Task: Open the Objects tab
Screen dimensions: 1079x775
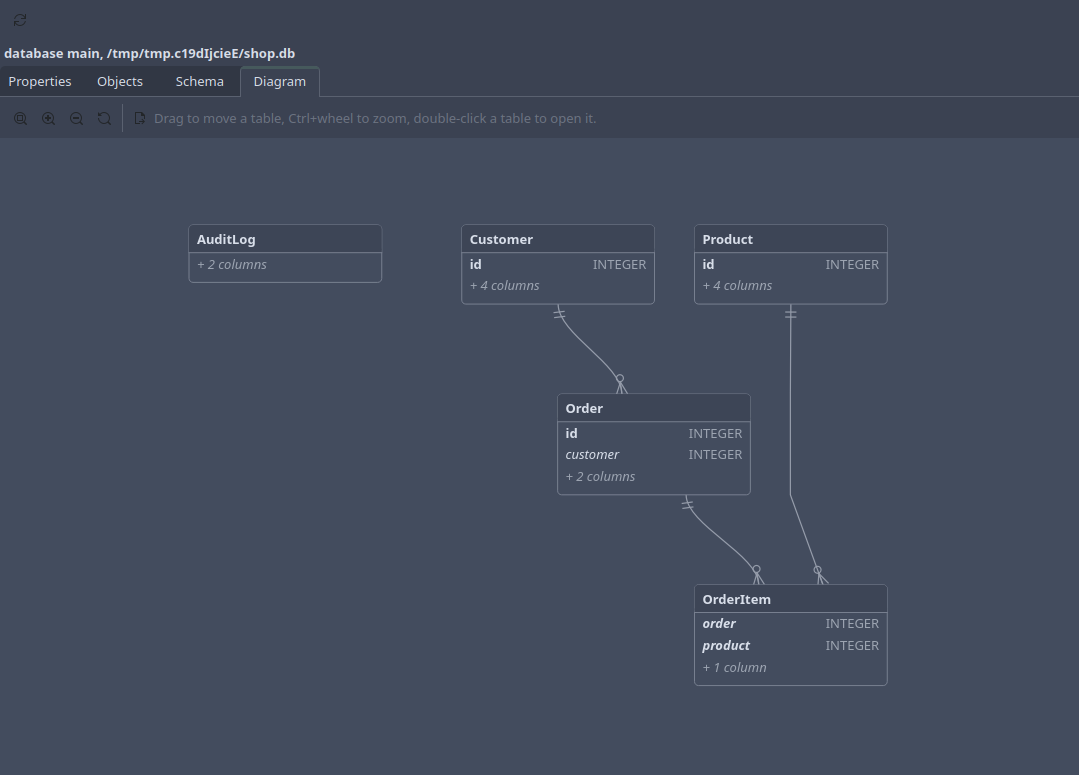Action: [x=120, y=81]
